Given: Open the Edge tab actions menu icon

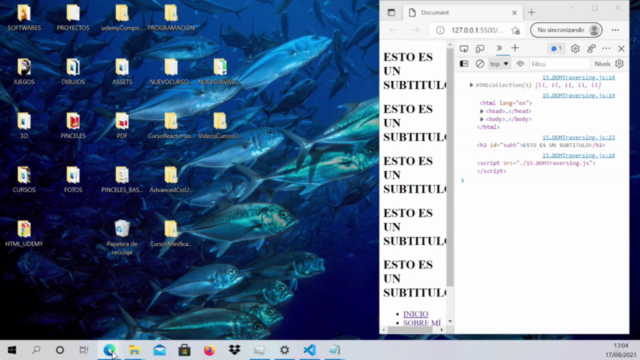Looking at the screenshot, I should 391,13.
